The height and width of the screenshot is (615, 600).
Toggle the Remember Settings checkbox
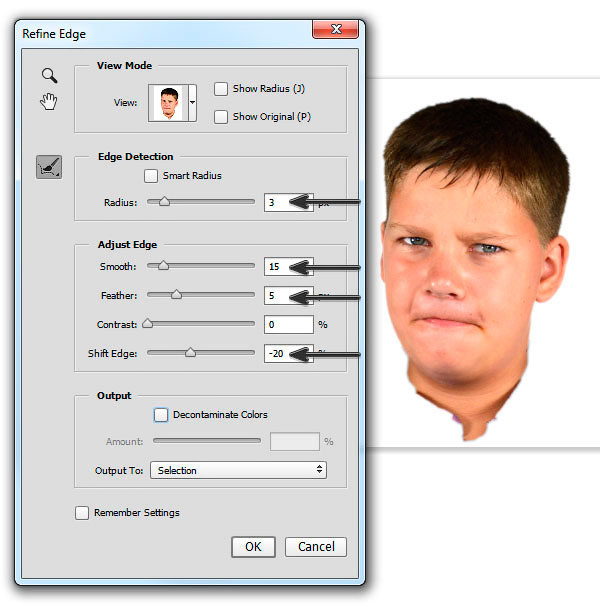point(82,513)
